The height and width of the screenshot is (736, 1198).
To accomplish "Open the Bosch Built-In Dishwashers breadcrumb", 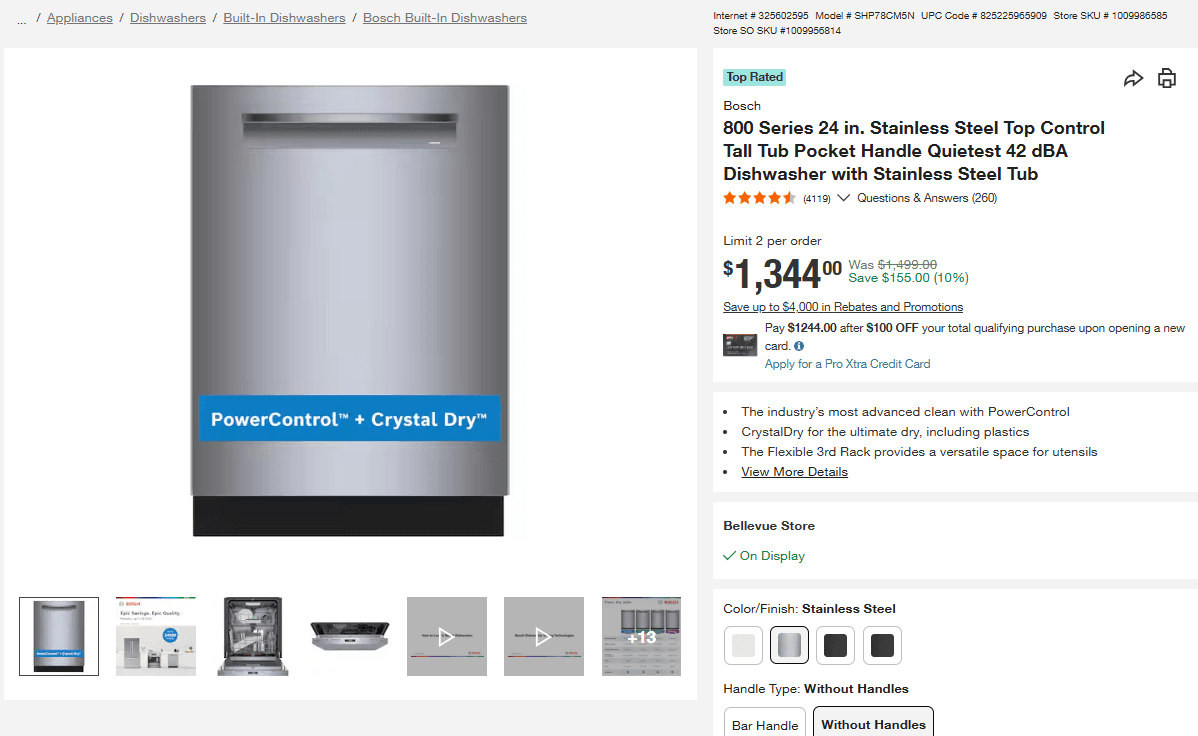I will point(444,17).
